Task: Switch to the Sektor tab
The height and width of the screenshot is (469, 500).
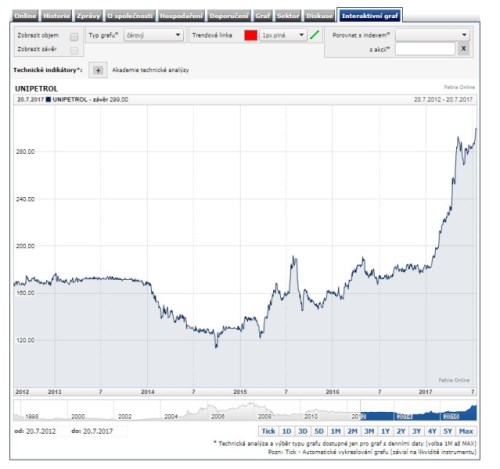Action: 288,16
